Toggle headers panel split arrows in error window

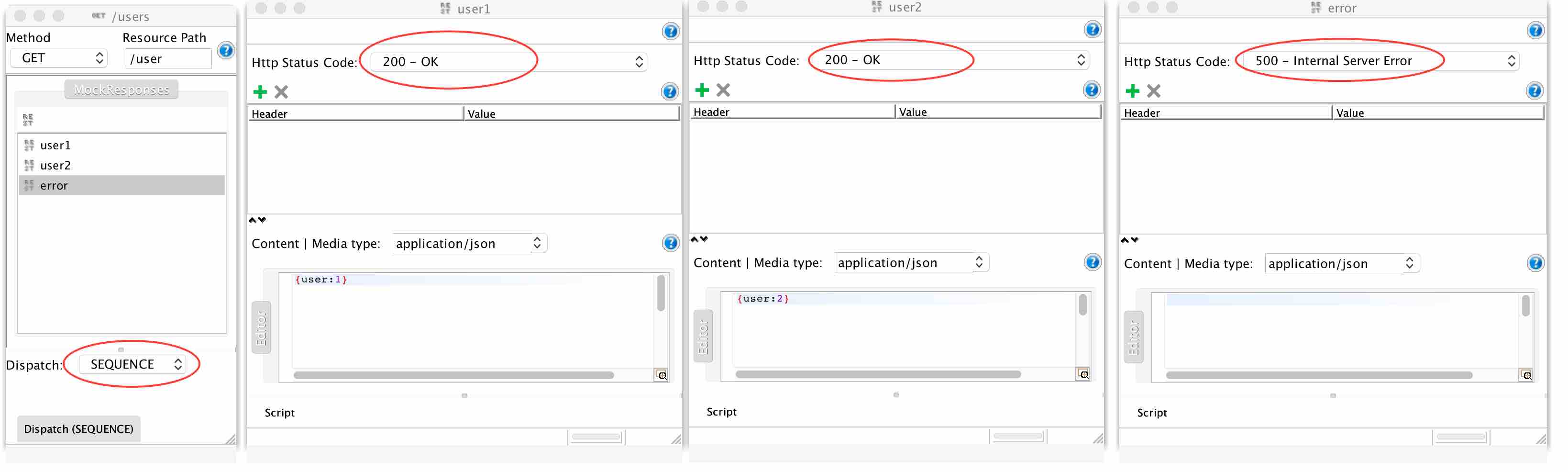(x=1129, y=241)
